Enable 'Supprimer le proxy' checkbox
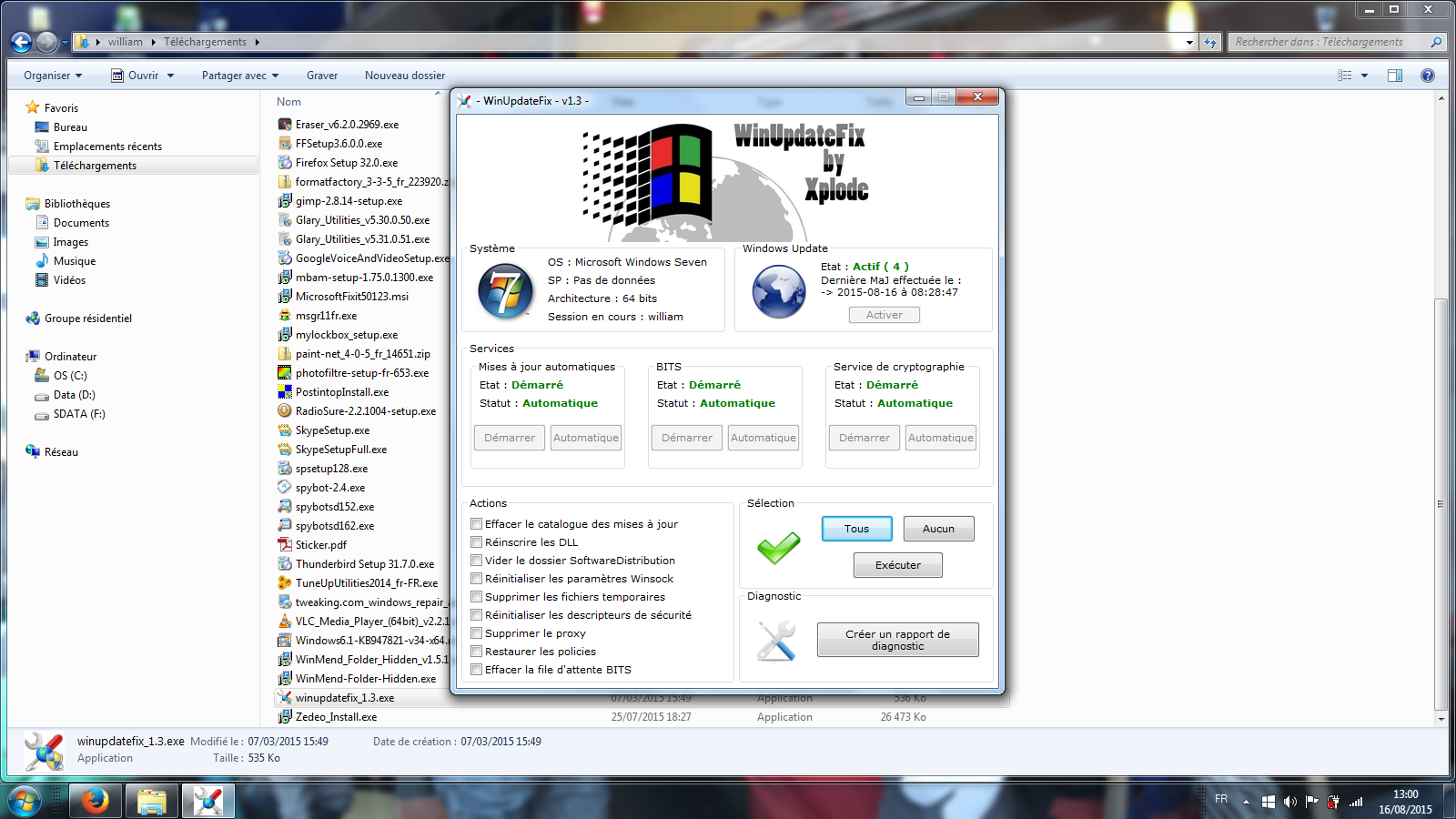This screenshot has height=819, width=1456. click(x=476, y=633)
